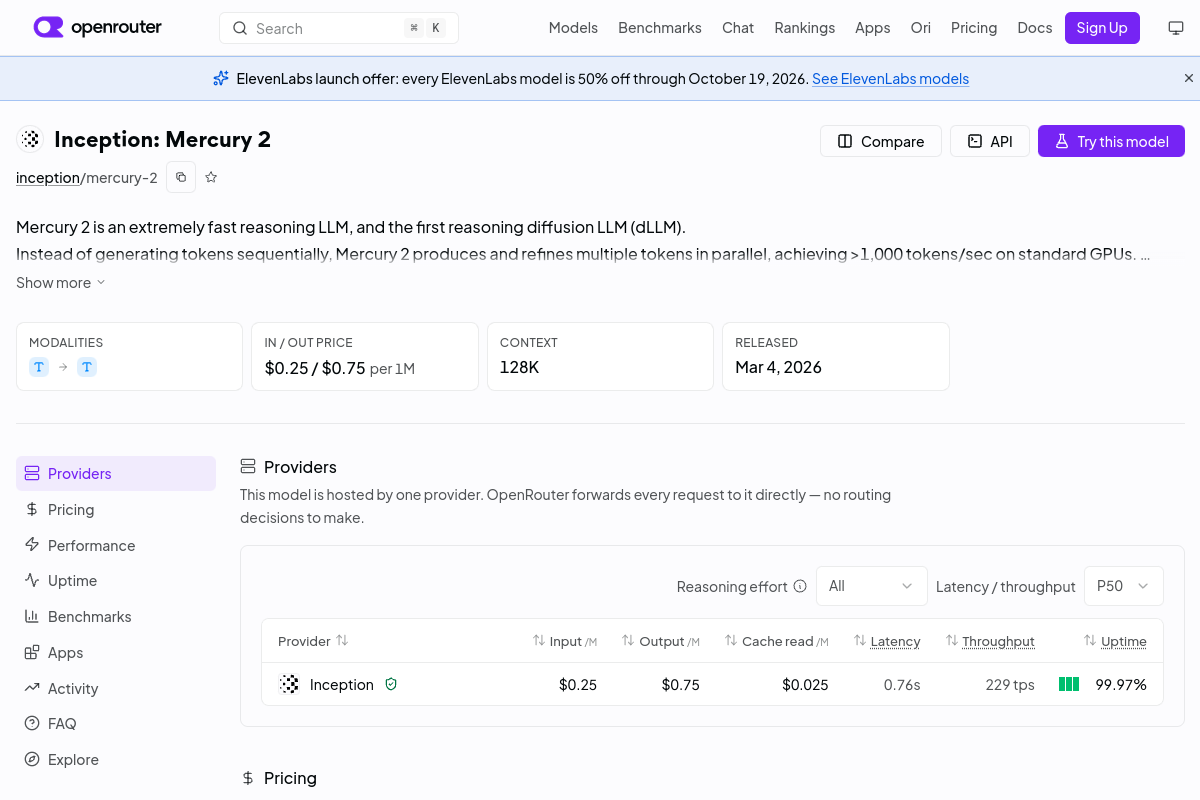Open the P50 latency percentile dropdown
This screenshot has height=800, width=1200.
[x=1124, y=586]
